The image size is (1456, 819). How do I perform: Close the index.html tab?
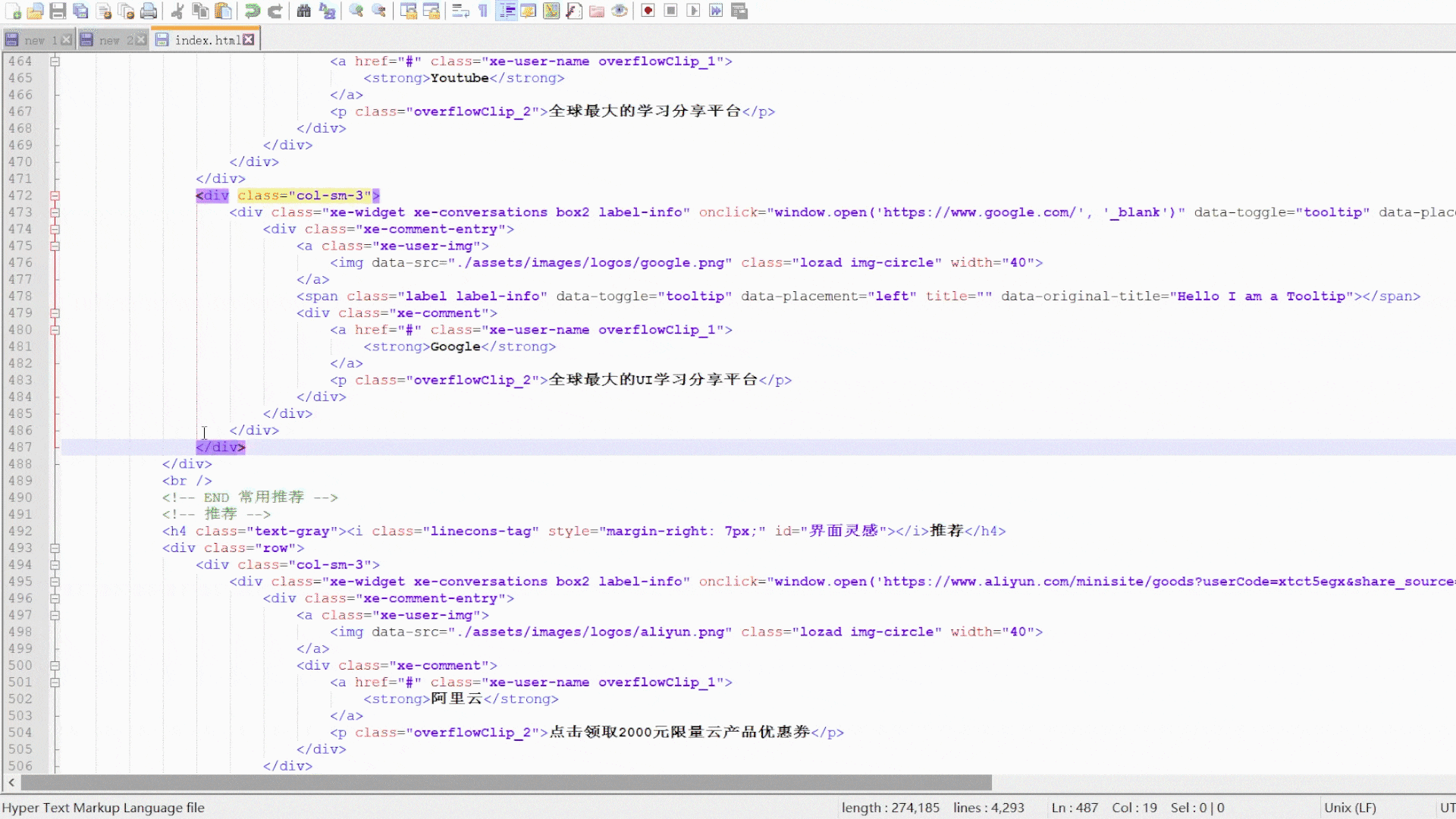pyautogui.click(x=249, y=39)
